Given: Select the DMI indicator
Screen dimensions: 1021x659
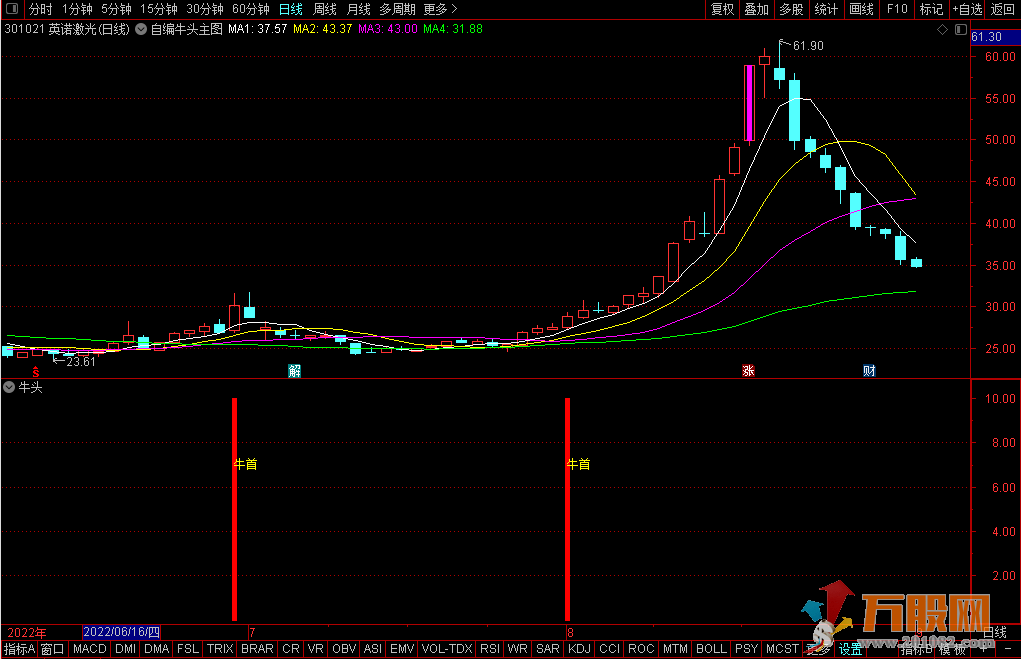Looking at the screenshot, I should point(125,649).
